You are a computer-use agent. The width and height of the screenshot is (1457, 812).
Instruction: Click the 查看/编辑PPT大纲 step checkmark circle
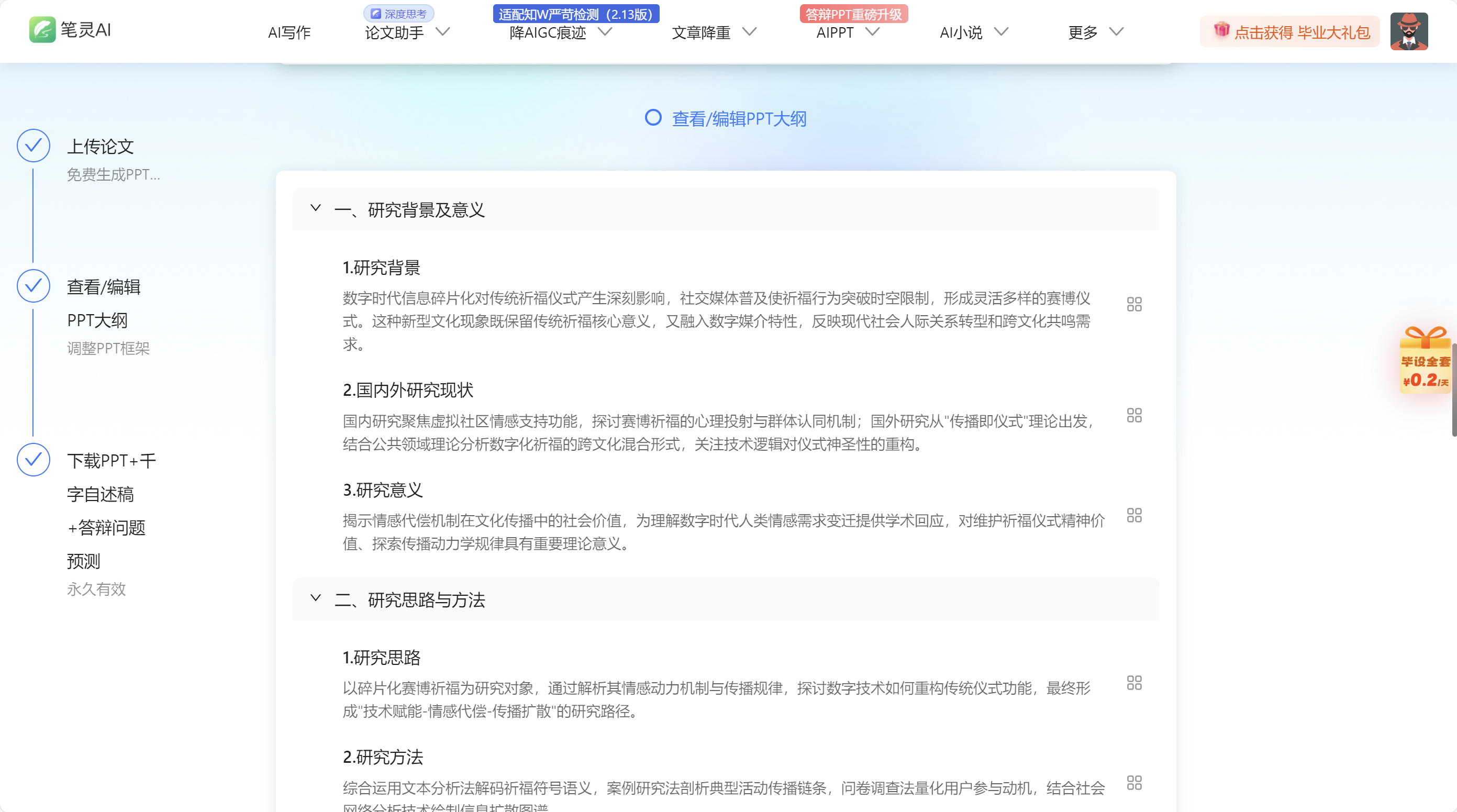tap(34, 286)
